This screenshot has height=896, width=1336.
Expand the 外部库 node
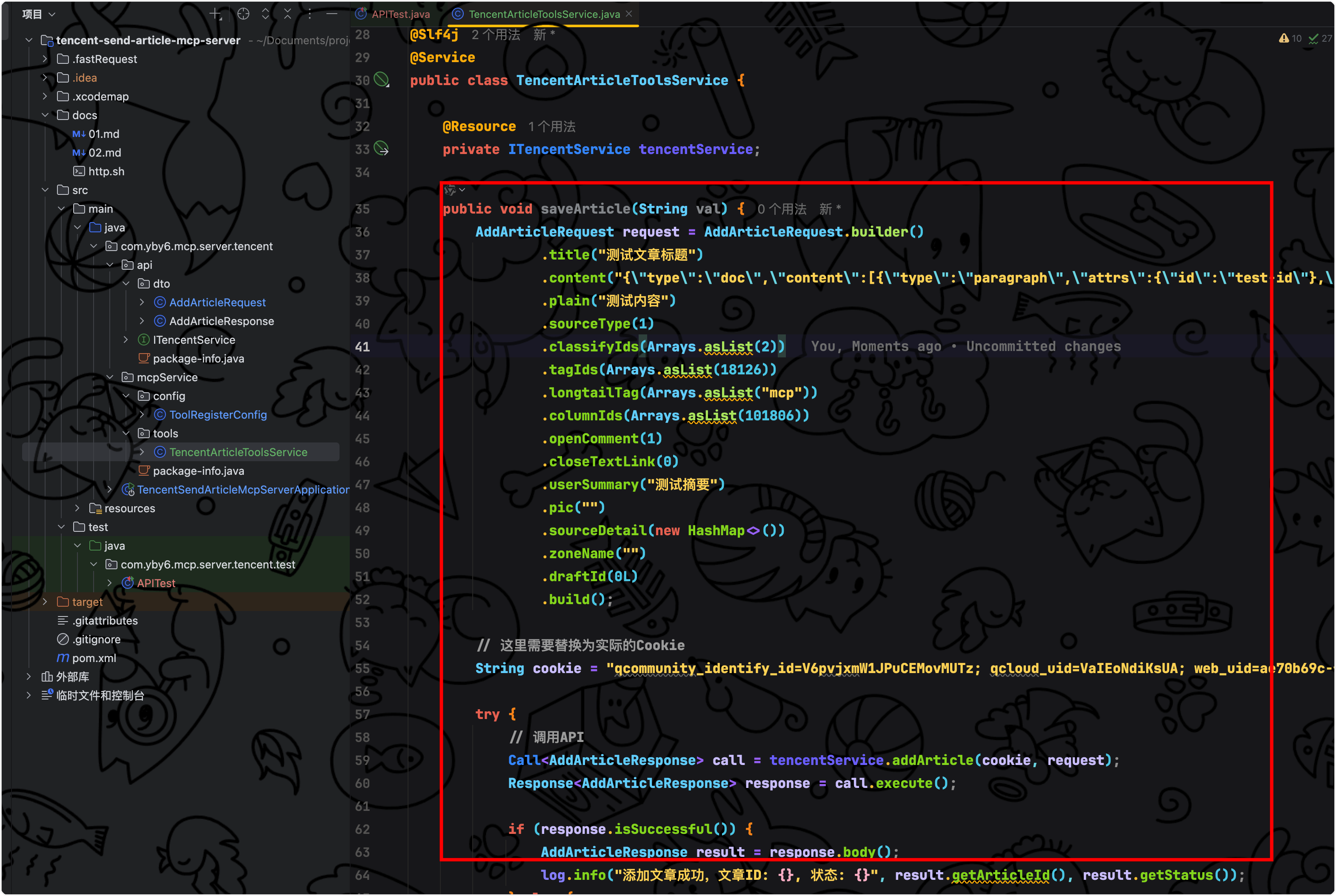click(29, 676)
